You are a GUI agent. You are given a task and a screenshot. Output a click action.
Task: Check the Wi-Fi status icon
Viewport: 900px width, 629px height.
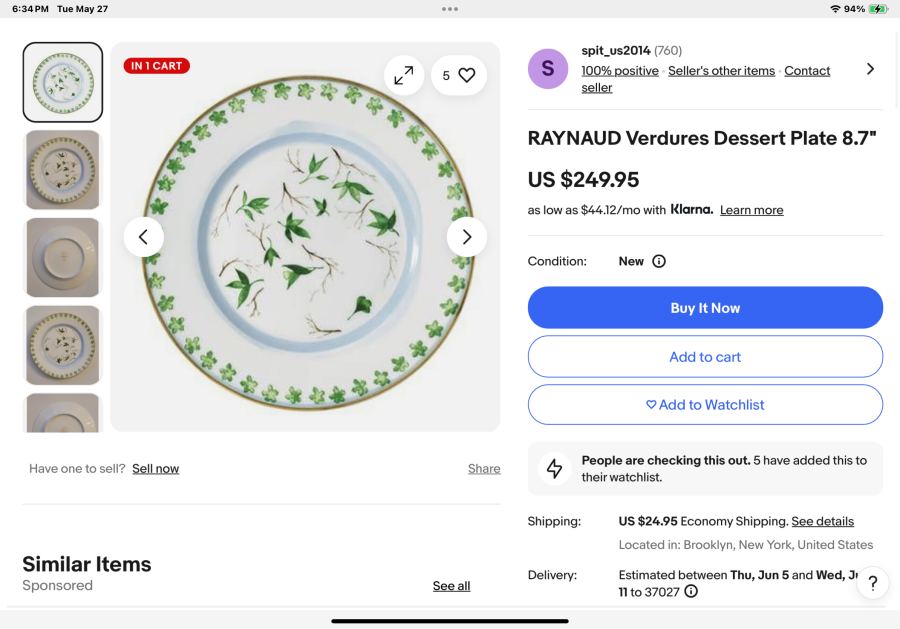[835, 9]
